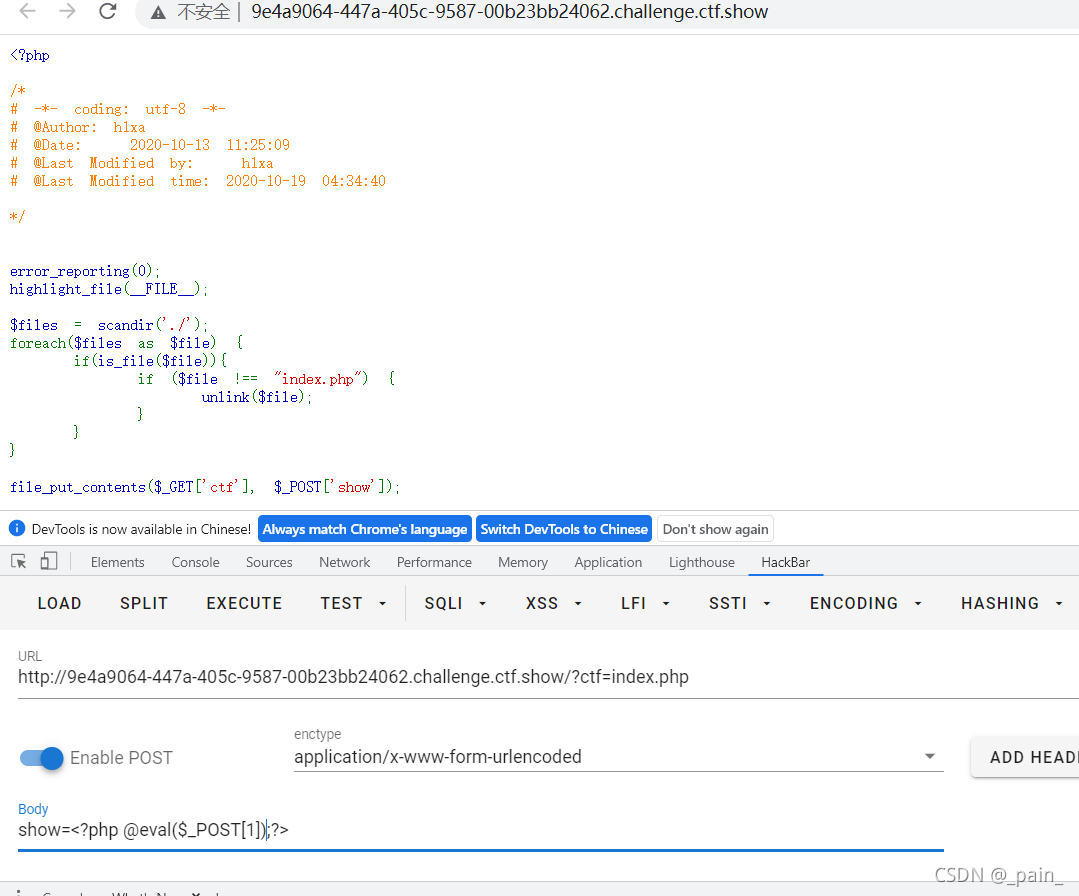Screen dimensions: 1079x896
Task: Click the error_reporting(0) code line
Action: 85,271
